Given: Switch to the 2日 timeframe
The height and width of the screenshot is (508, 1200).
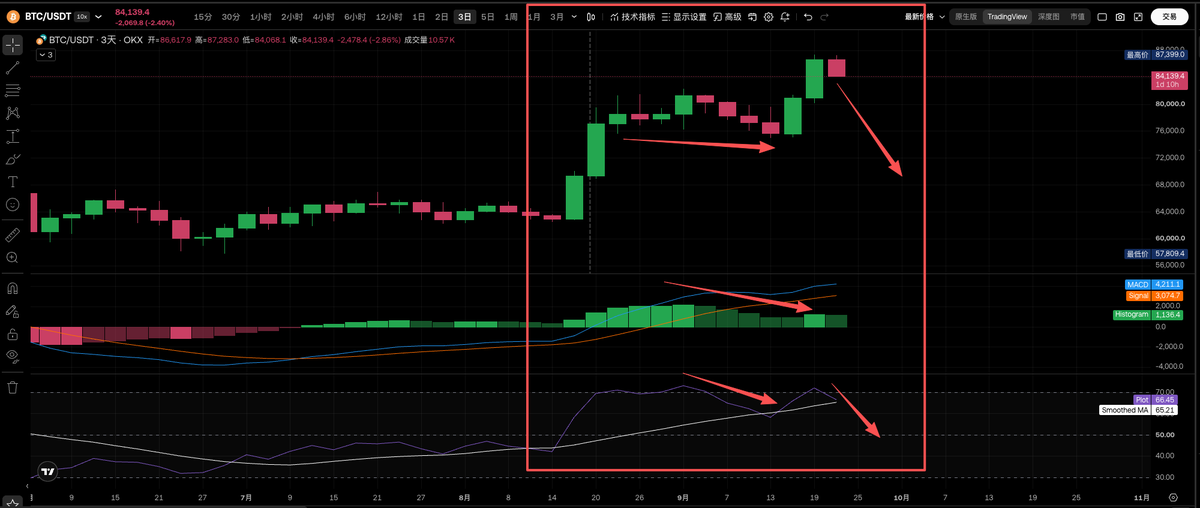Looking at the screenshot, I should 442,17.
